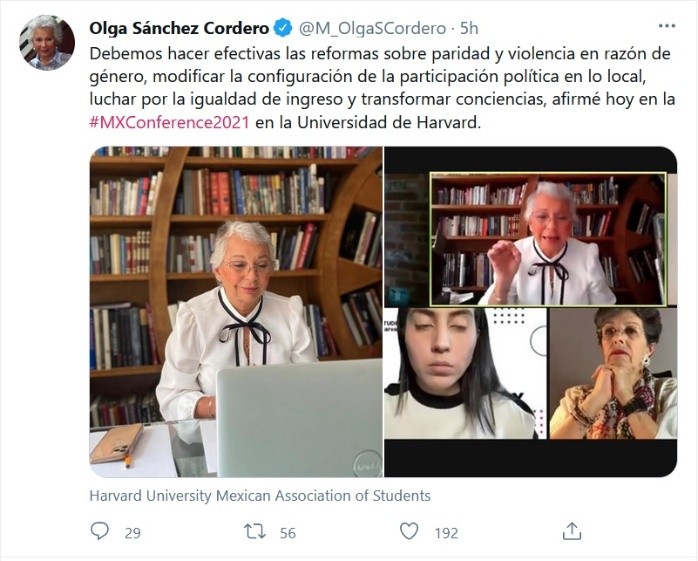The image size is (698, 561).
Task: Open Olga Sánchez Cordero display name
Action: (179, 28)
